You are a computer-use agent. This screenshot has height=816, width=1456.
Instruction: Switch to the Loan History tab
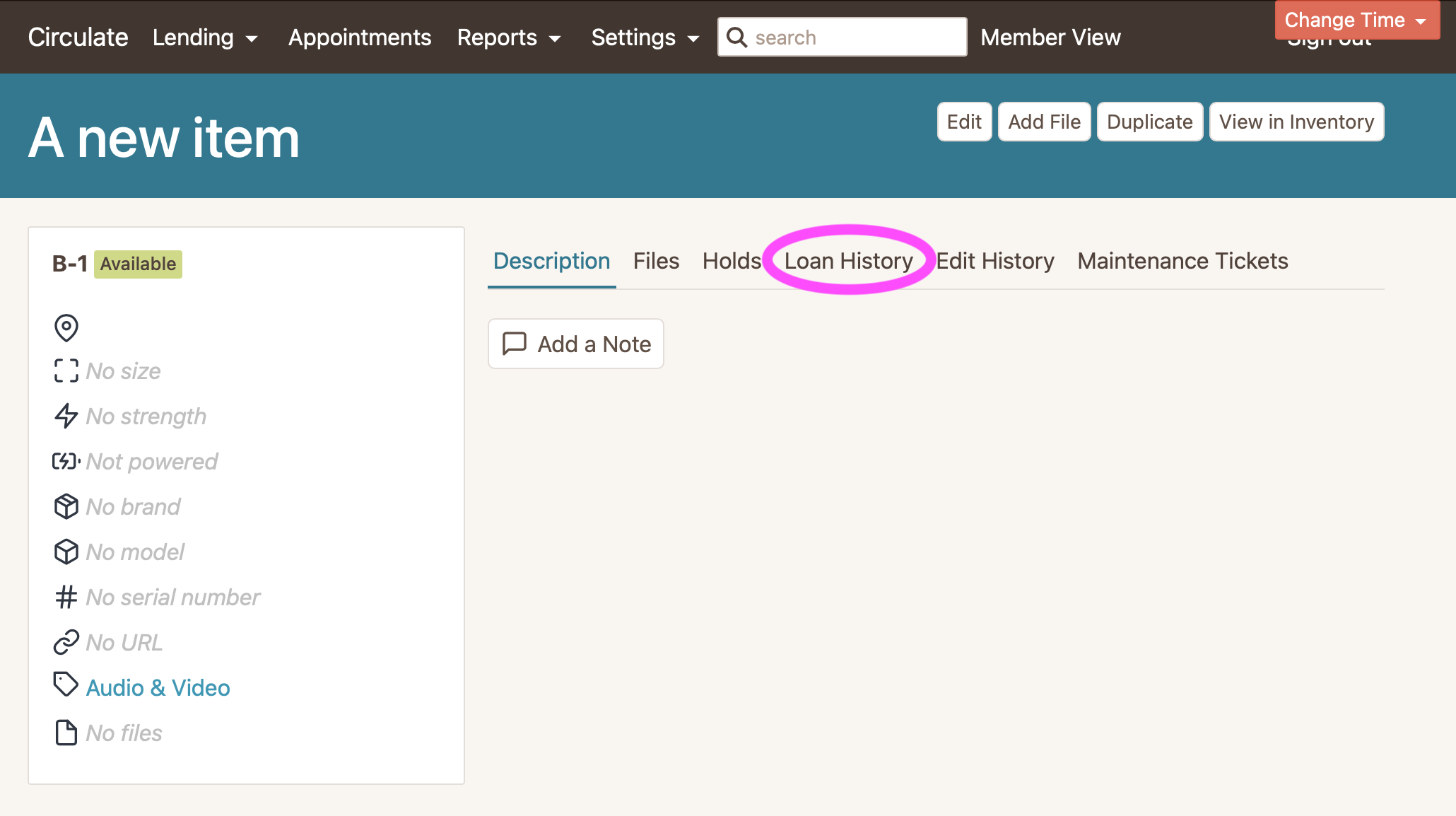tap(848, 261)
